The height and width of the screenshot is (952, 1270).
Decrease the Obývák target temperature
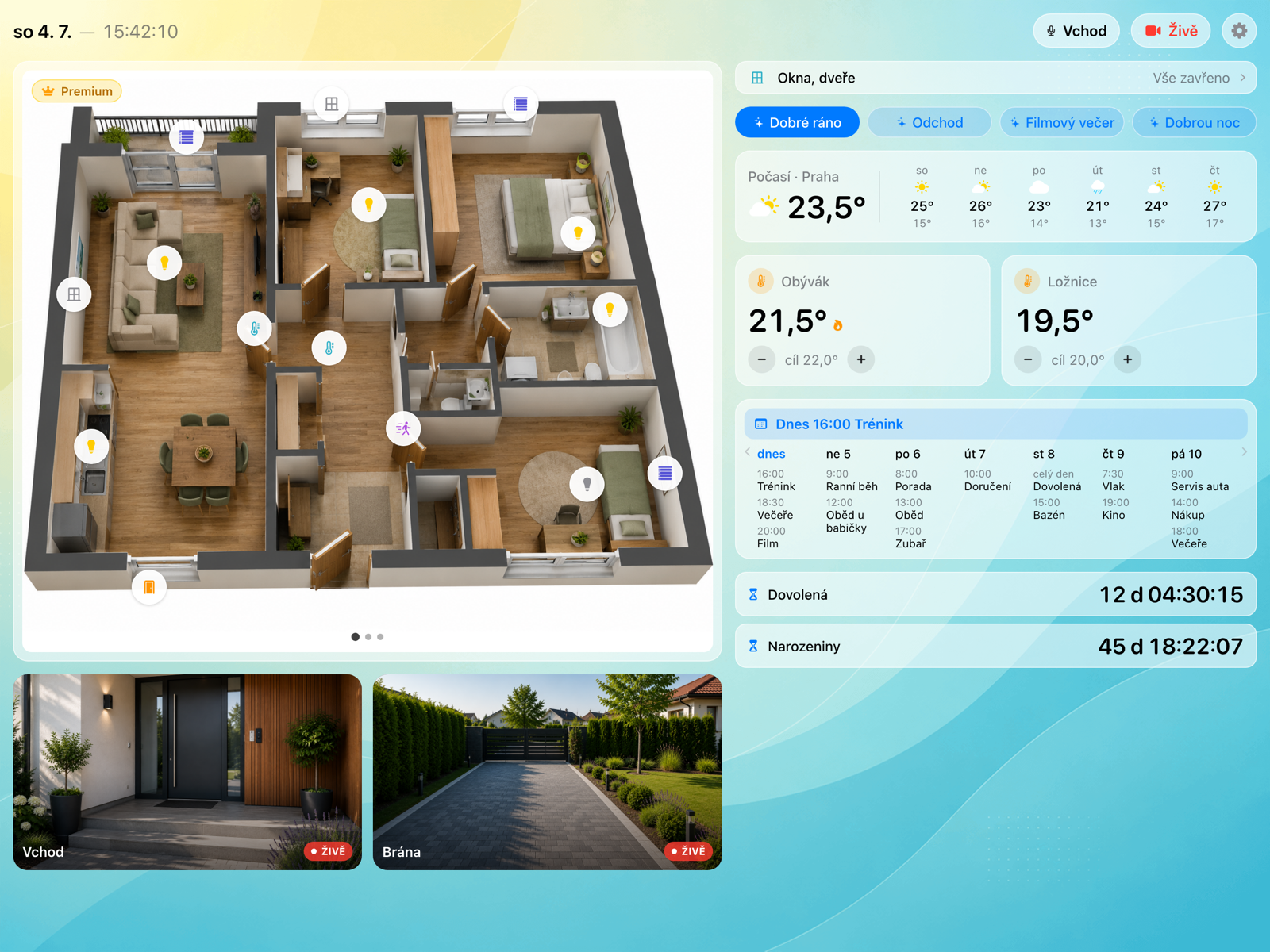[762, 359]
